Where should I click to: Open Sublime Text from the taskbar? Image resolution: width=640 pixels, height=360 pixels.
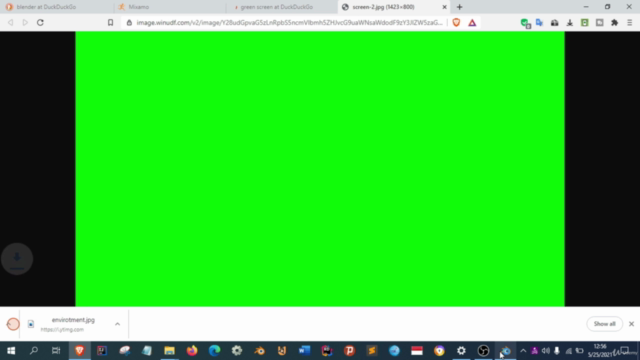click(371, 351)
